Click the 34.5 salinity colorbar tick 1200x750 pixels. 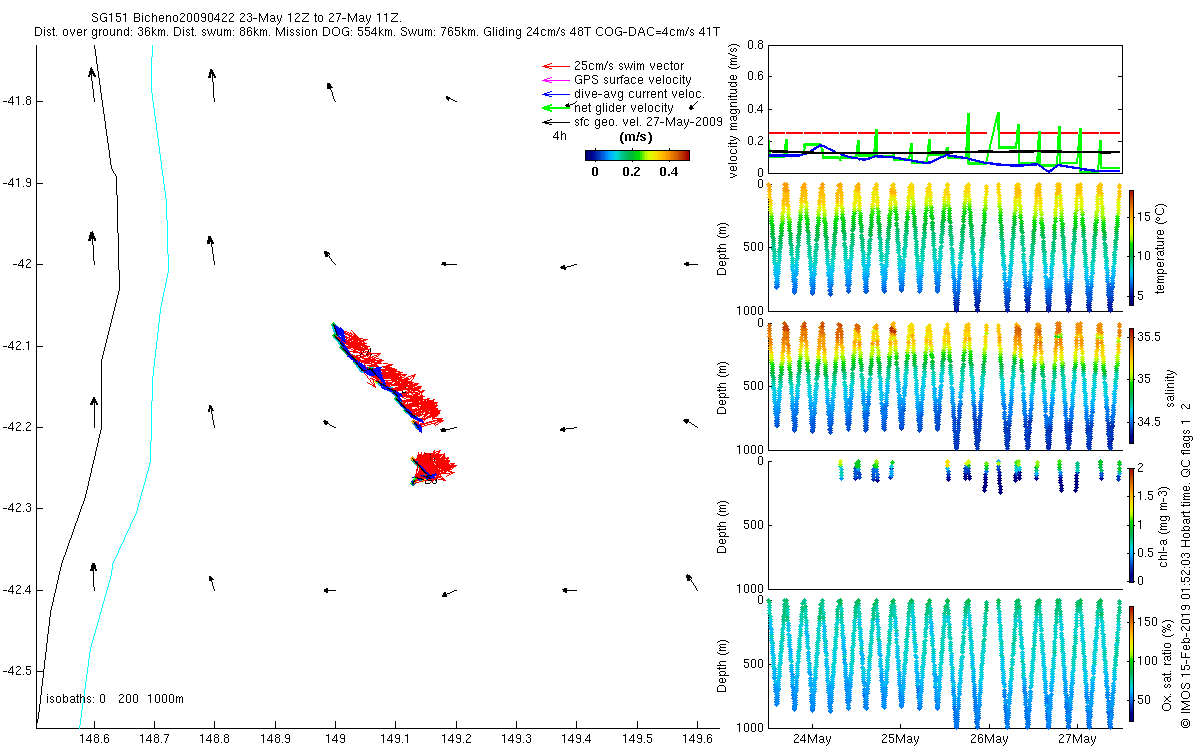click(1148, 422)
